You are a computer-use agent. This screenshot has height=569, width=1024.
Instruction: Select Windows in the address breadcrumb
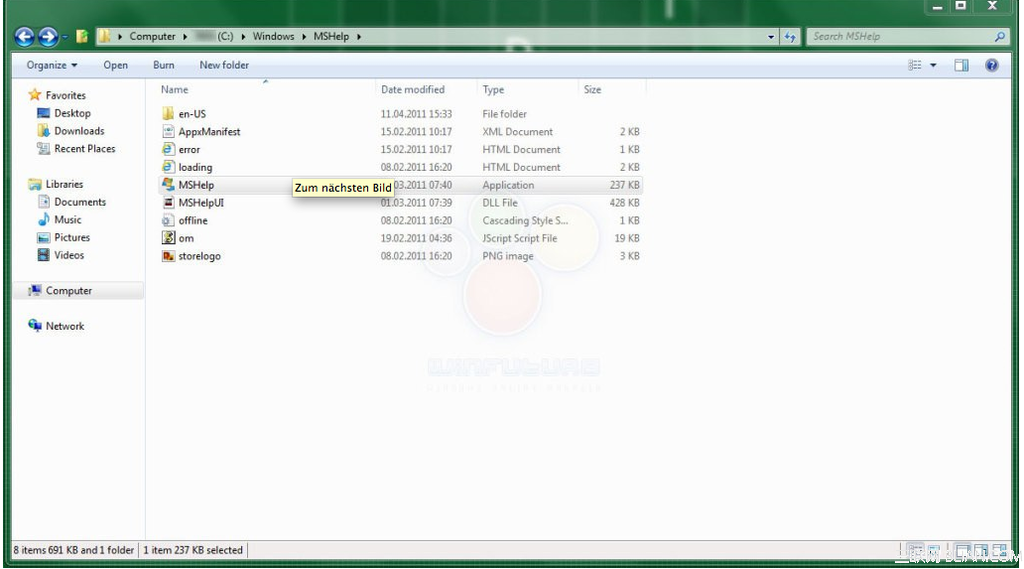(x=273, y=37)
